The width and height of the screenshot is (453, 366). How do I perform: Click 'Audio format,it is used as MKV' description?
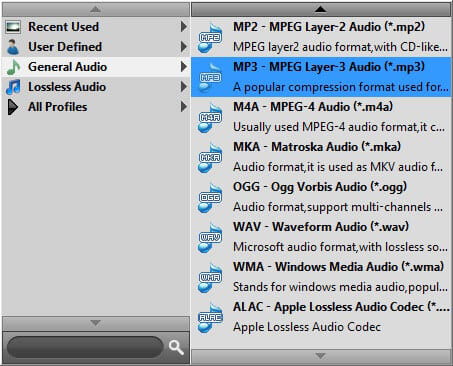(x=338, y=167)
